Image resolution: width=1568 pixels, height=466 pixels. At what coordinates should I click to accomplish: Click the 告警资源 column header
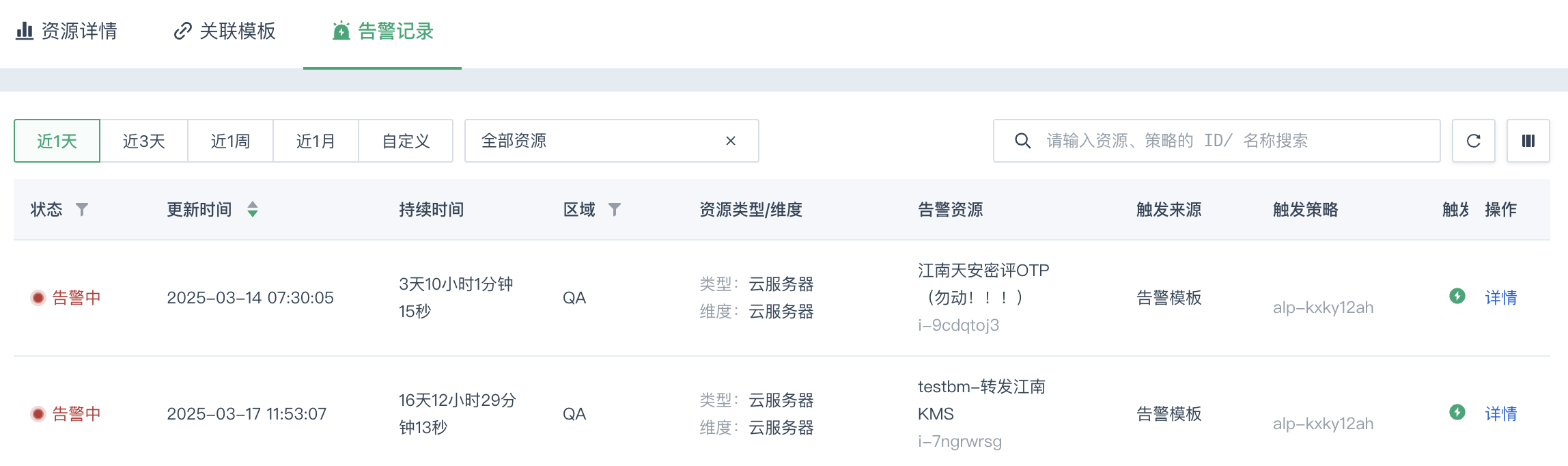[951, 209]
